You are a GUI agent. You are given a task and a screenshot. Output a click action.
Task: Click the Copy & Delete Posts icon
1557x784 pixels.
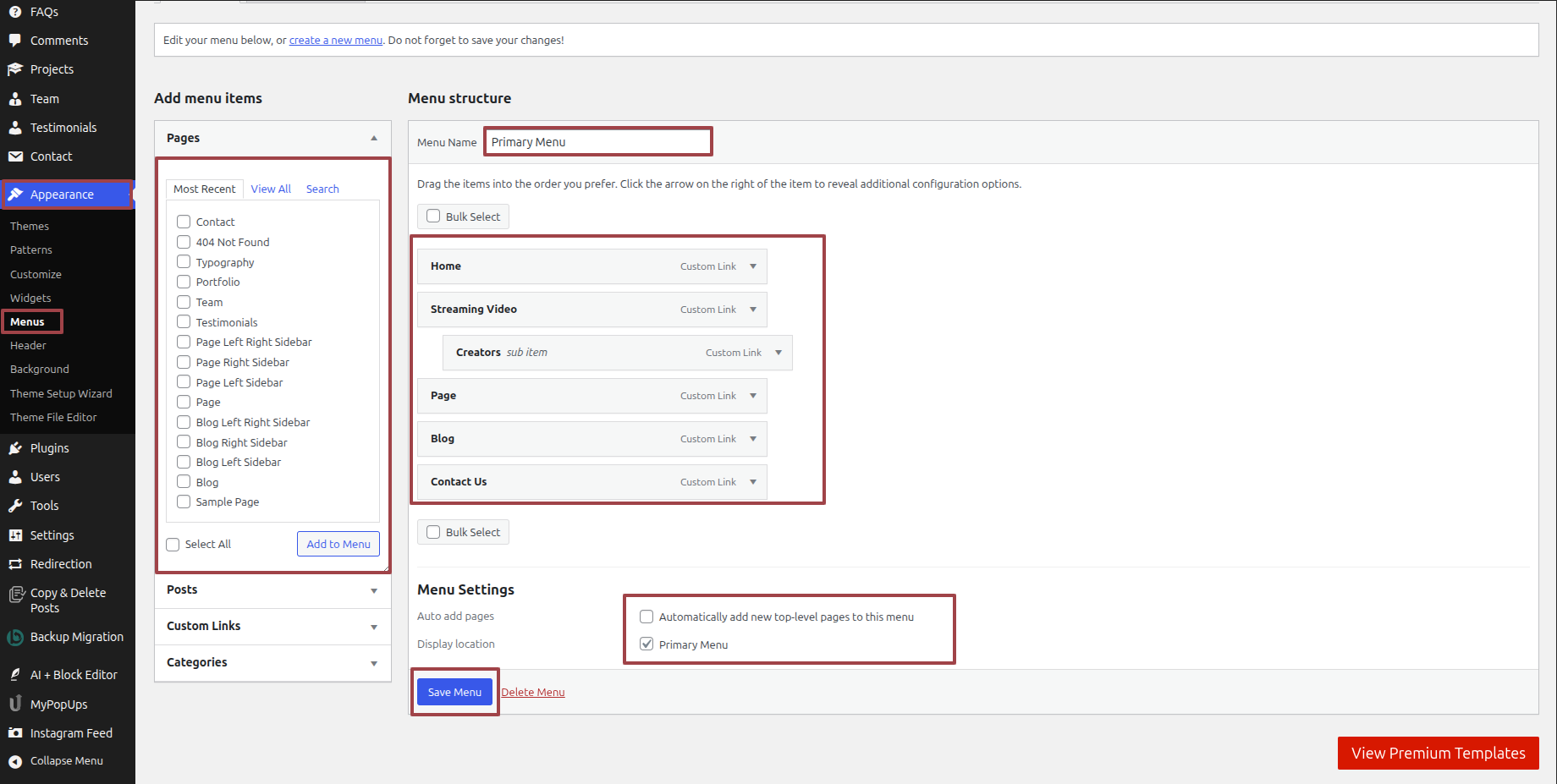coord(16,595)
